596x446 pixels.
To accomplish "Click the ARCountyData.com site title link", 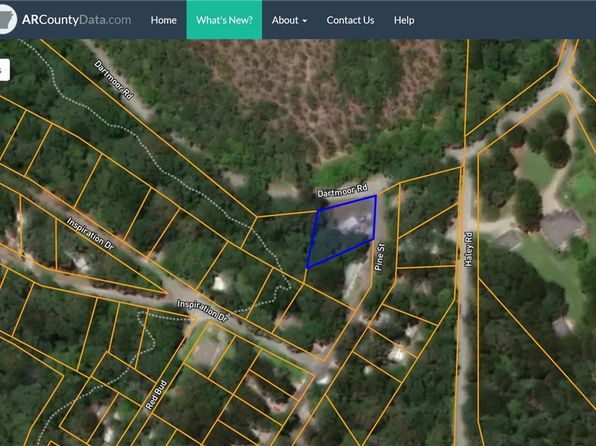I will (76, 20).
